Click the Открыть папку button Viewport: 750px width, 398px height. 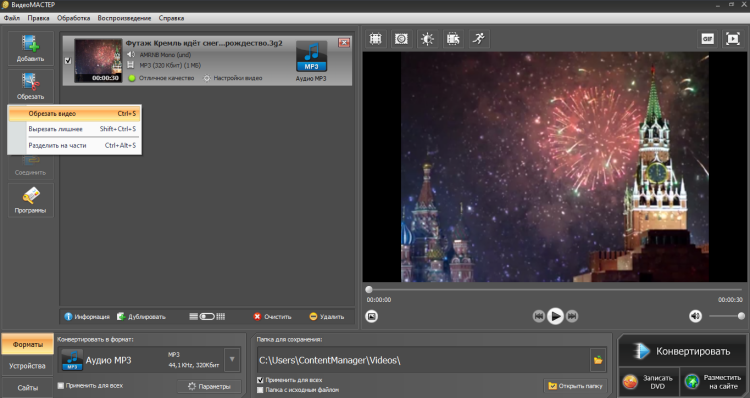(x=575, y=386)
